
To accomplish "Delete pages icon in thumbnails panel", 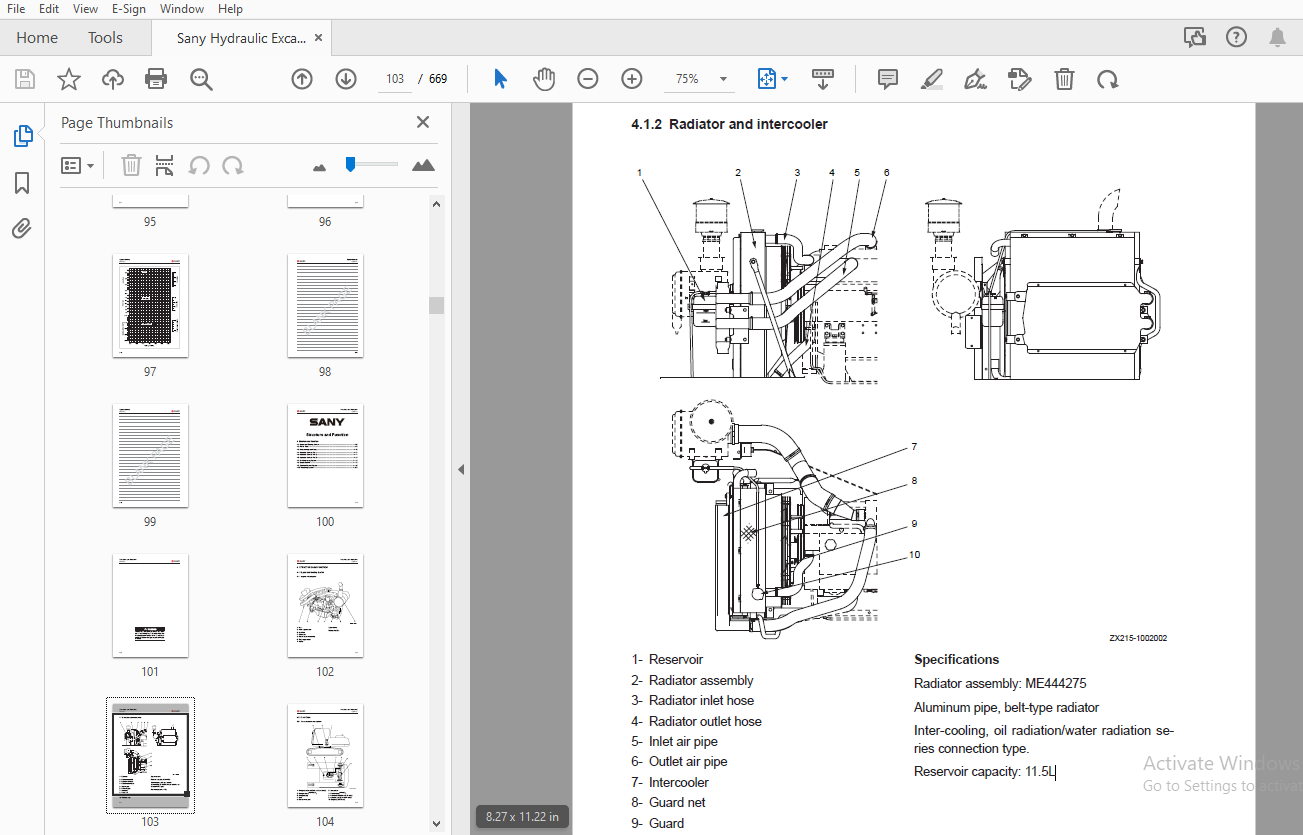I will pos(131,165).
